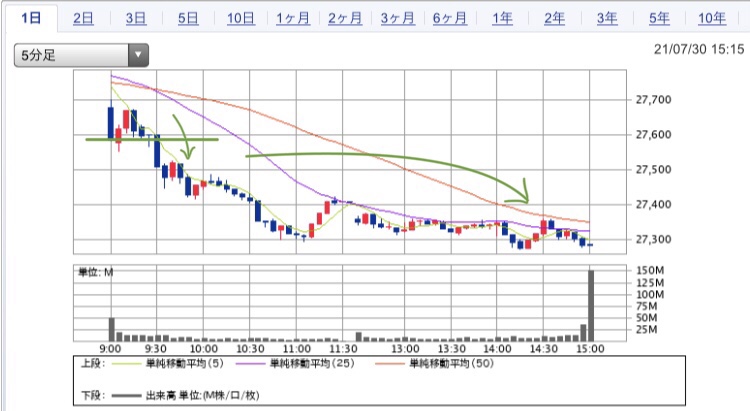Viewport: 750px width, 411px height.
Task: Click the 10:30 time axis label
Action: [x=250, y=349]
